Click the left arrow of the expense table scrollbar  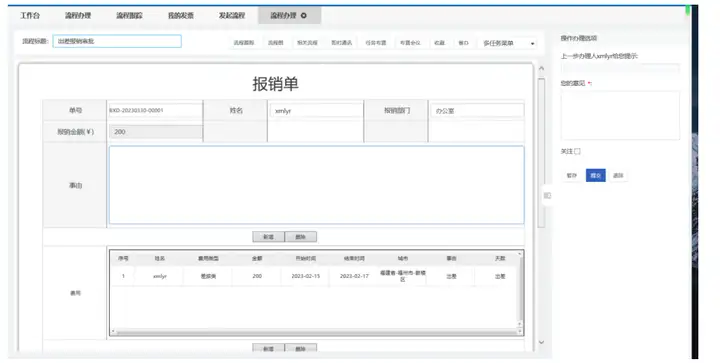tap(113, 331)
